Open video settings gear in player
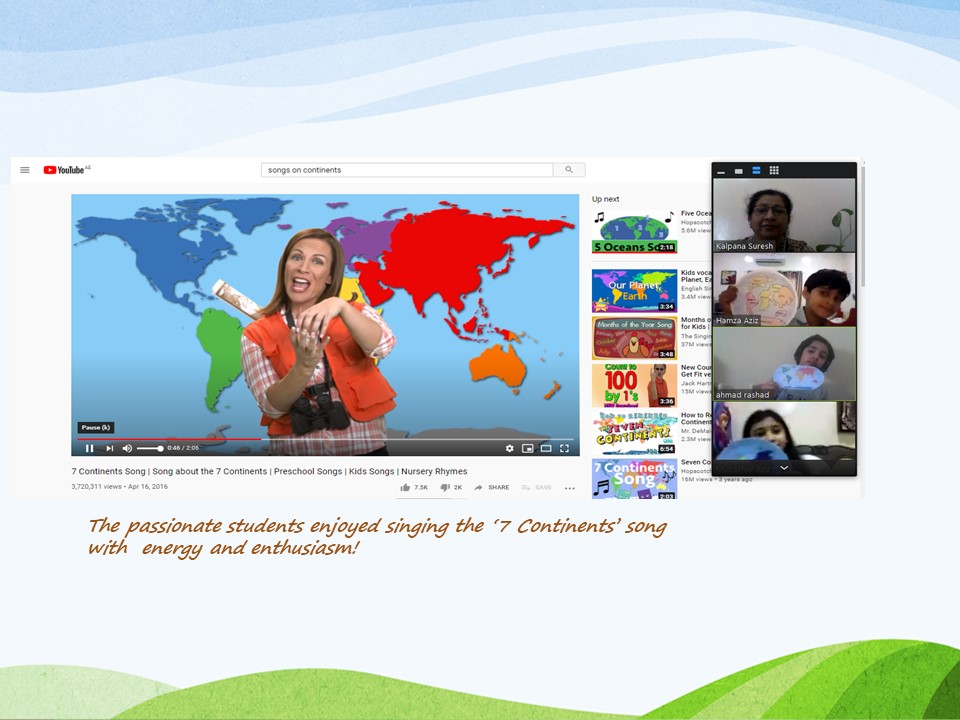This screenshot has height=720, width=960. 510,448
